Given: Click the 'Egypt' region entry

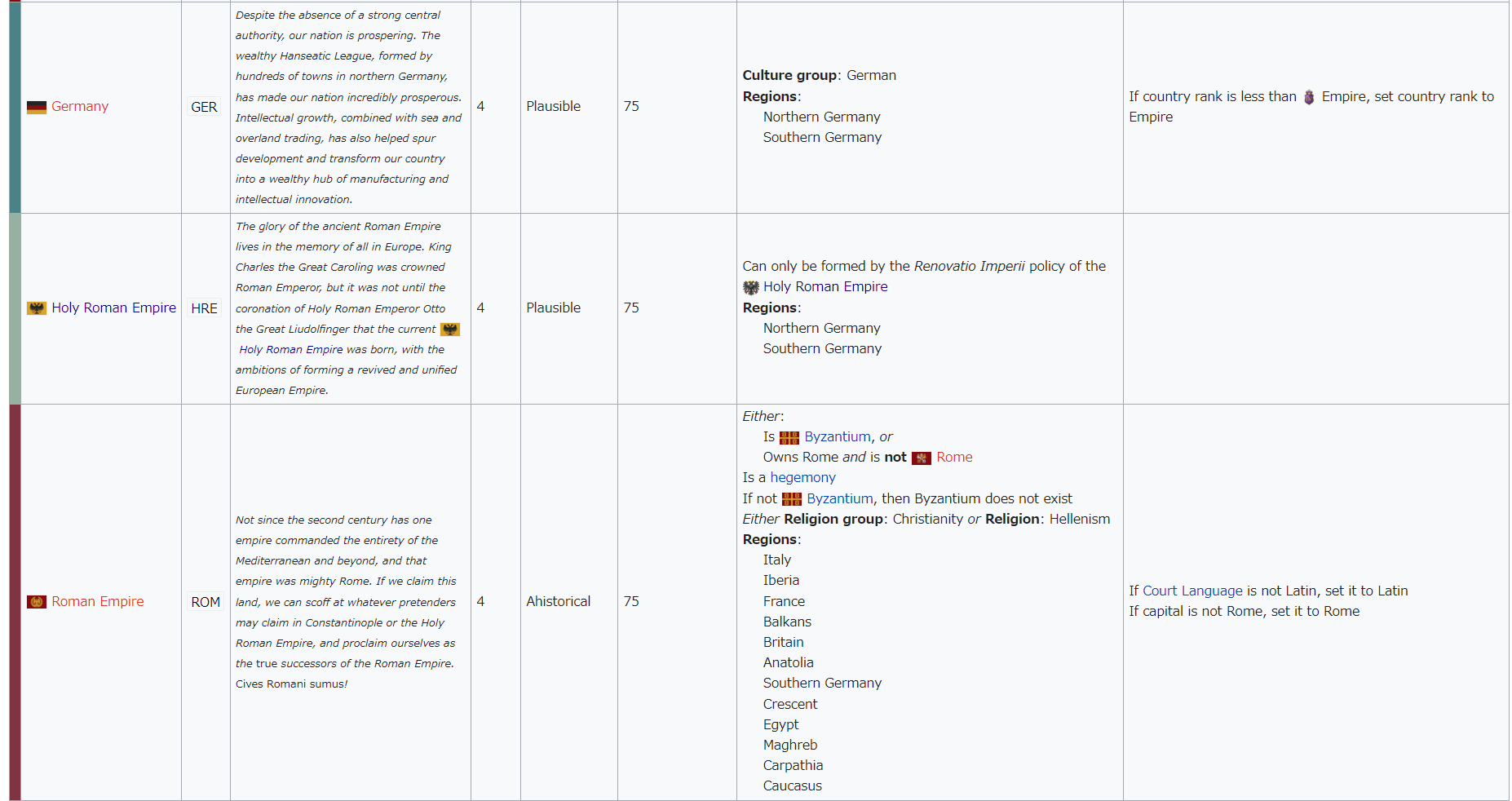Looking at the screenshot, I should pyautogui.click(x=781, y=724).
